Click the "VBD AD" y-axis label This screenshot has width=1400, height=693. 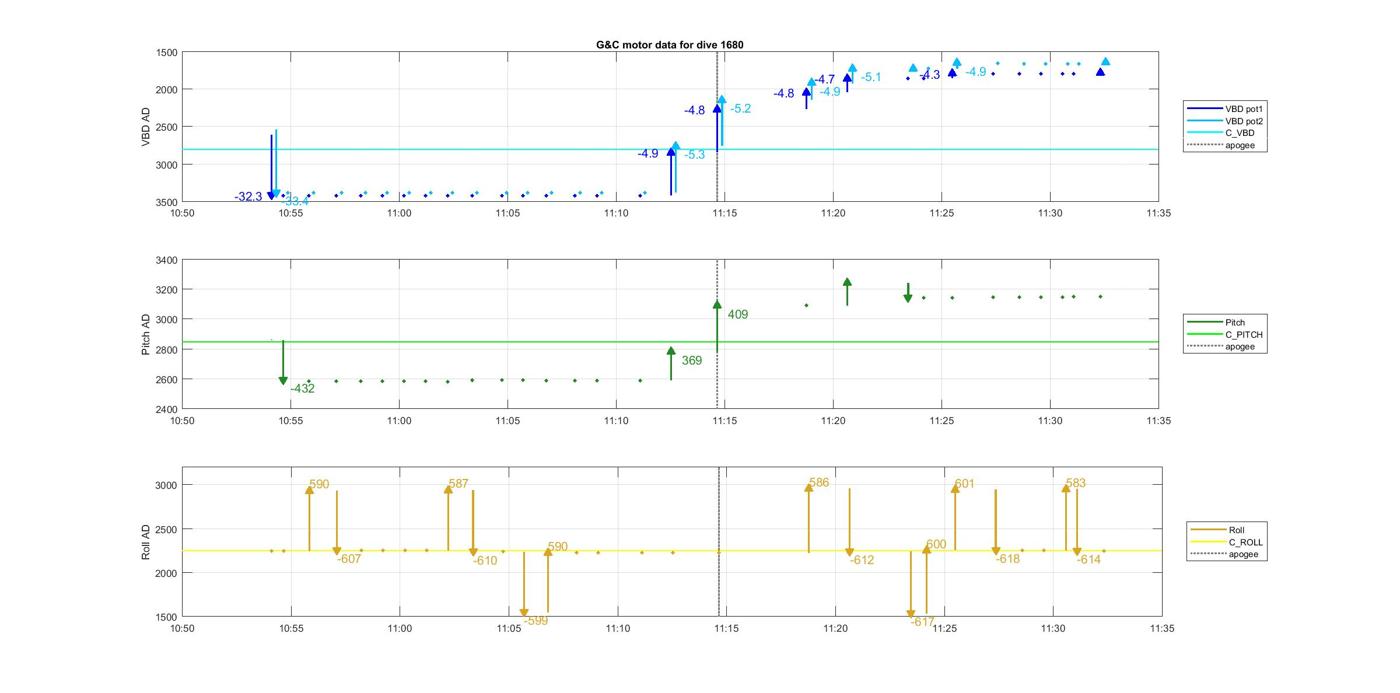pos(146,127)
